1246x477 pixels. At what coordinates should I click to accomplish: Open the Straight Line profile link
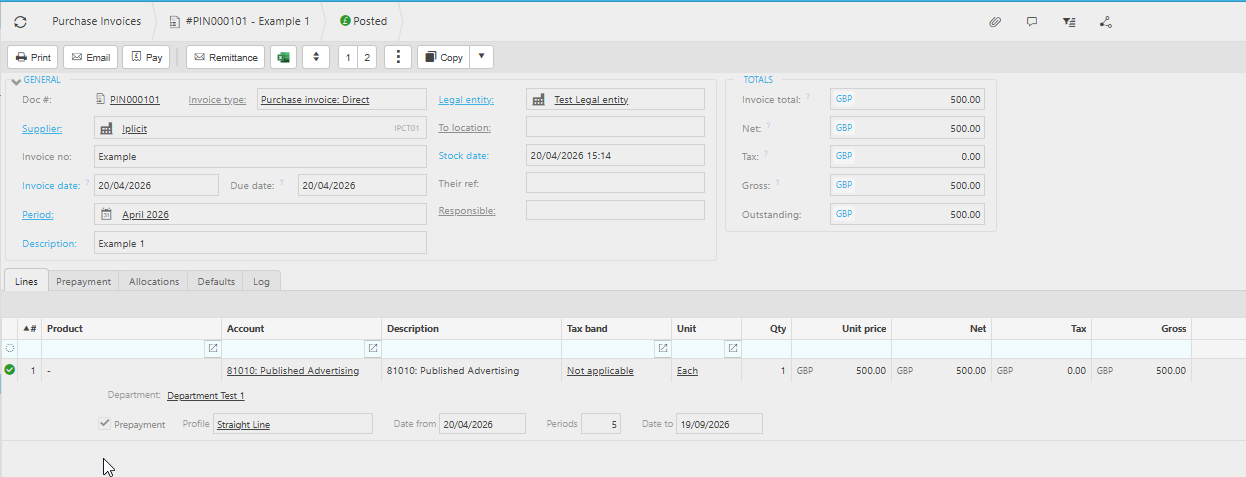243,425
